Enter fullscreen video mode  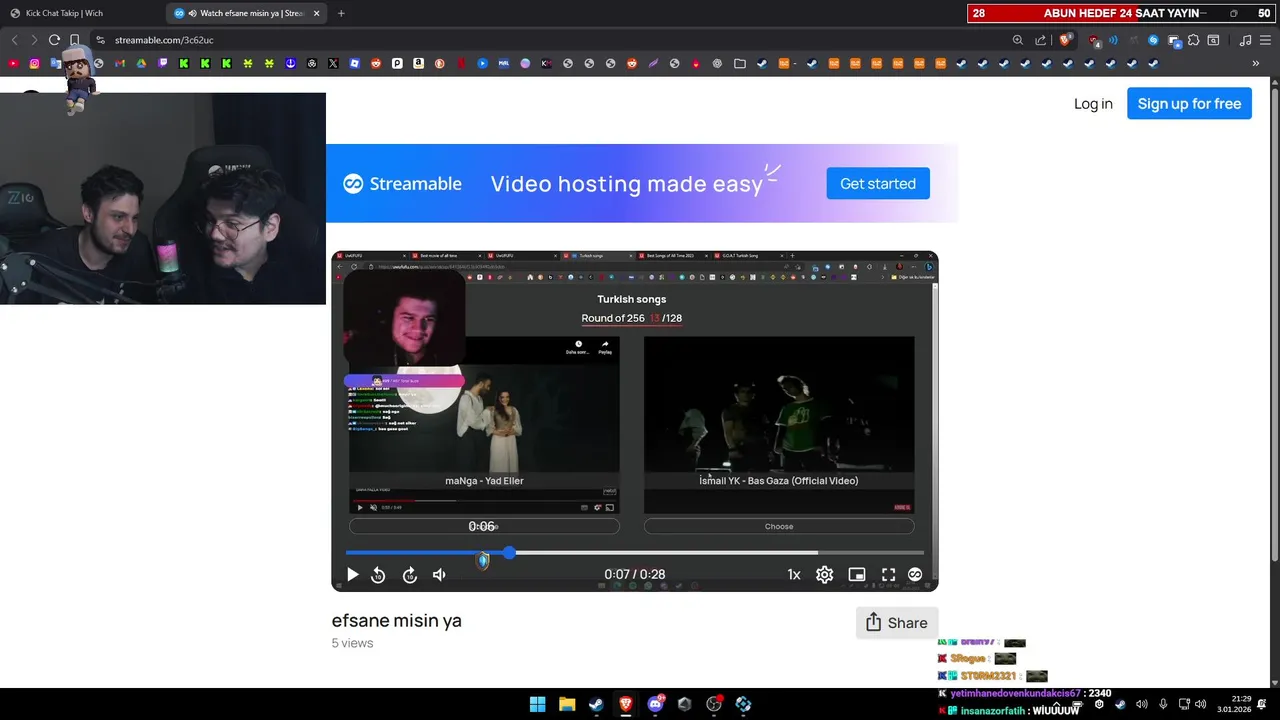point(888,575)
